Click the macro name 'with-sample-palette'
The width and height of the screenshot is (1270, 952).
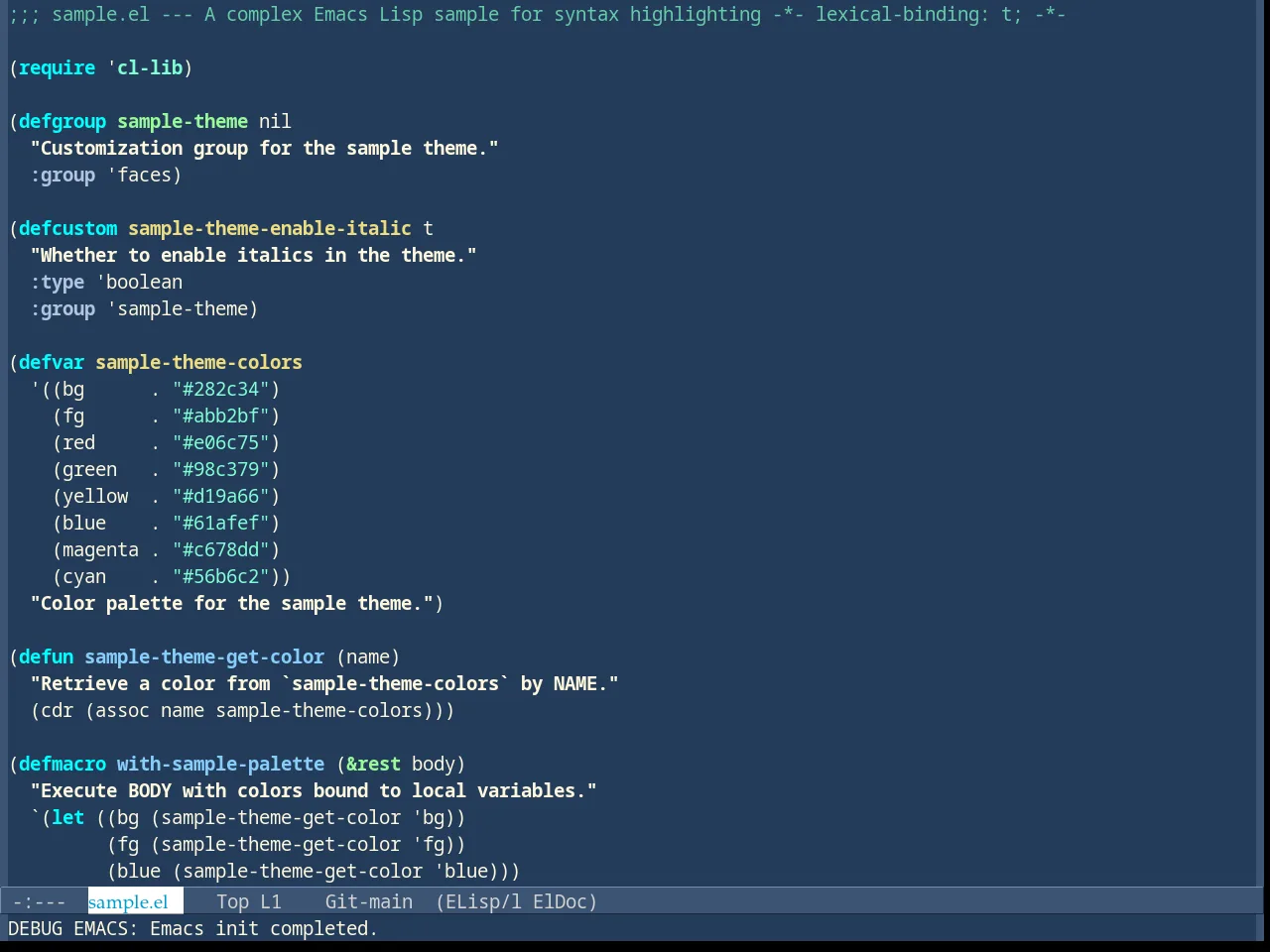click(x=221, y=764)
